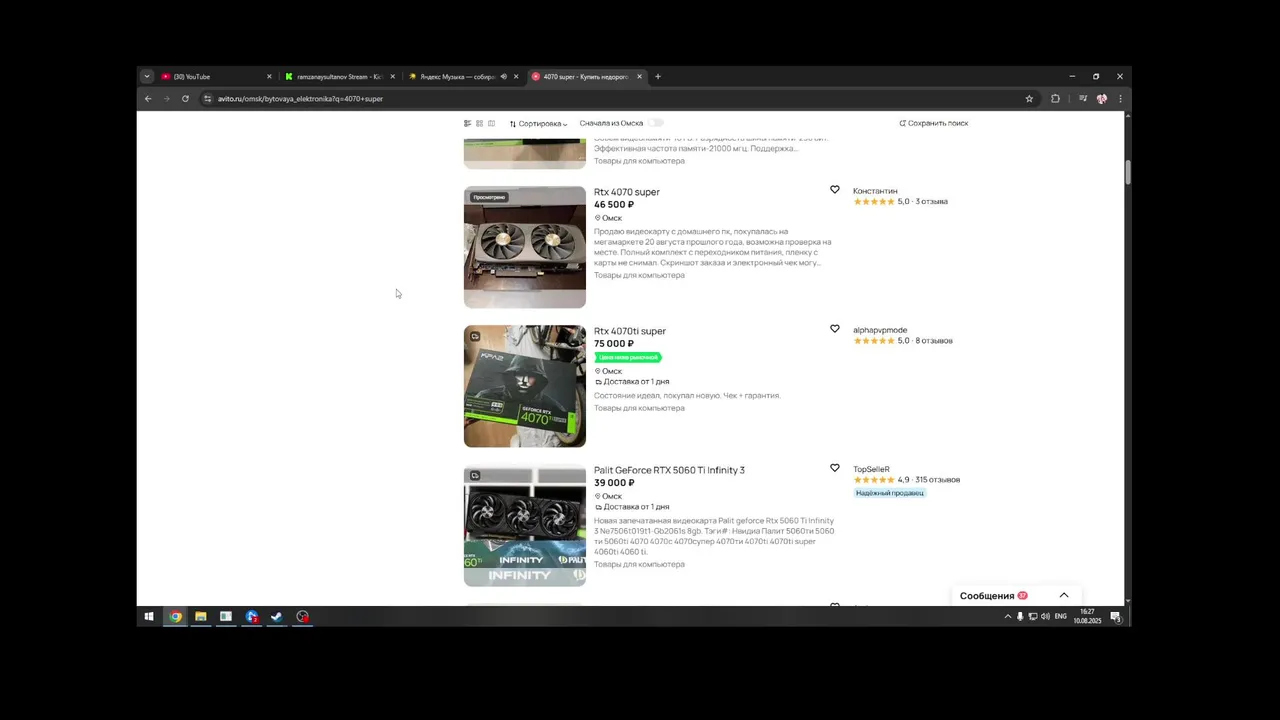1280x720 pixels.
Task: Select the 4070 super Avito tab
Action: click(585, 77)
